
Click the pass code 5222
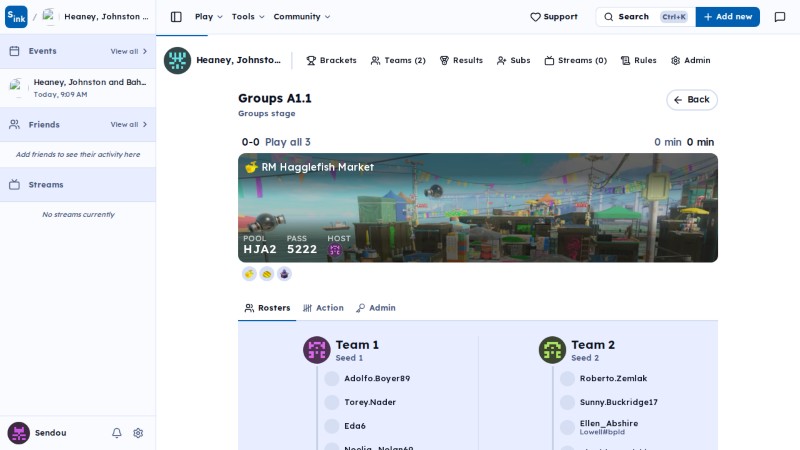302,249
